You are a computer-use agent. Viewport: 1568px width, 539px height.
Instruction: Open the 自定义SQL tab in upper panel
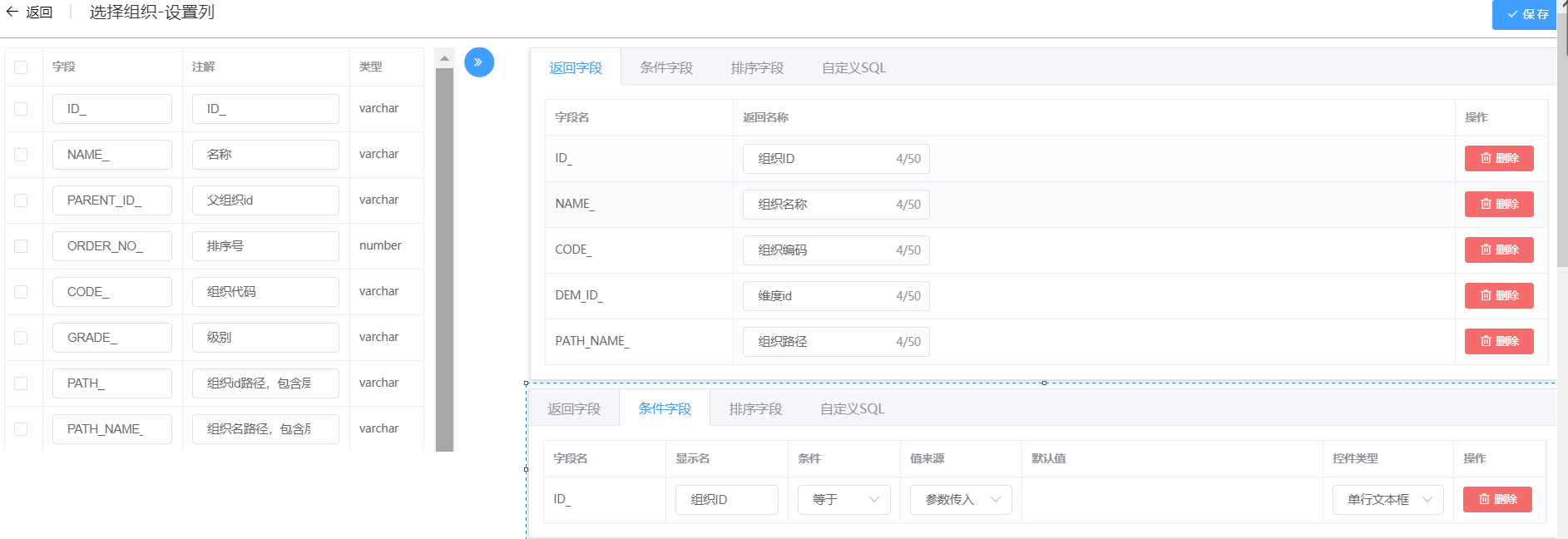[x=853, y=68]
